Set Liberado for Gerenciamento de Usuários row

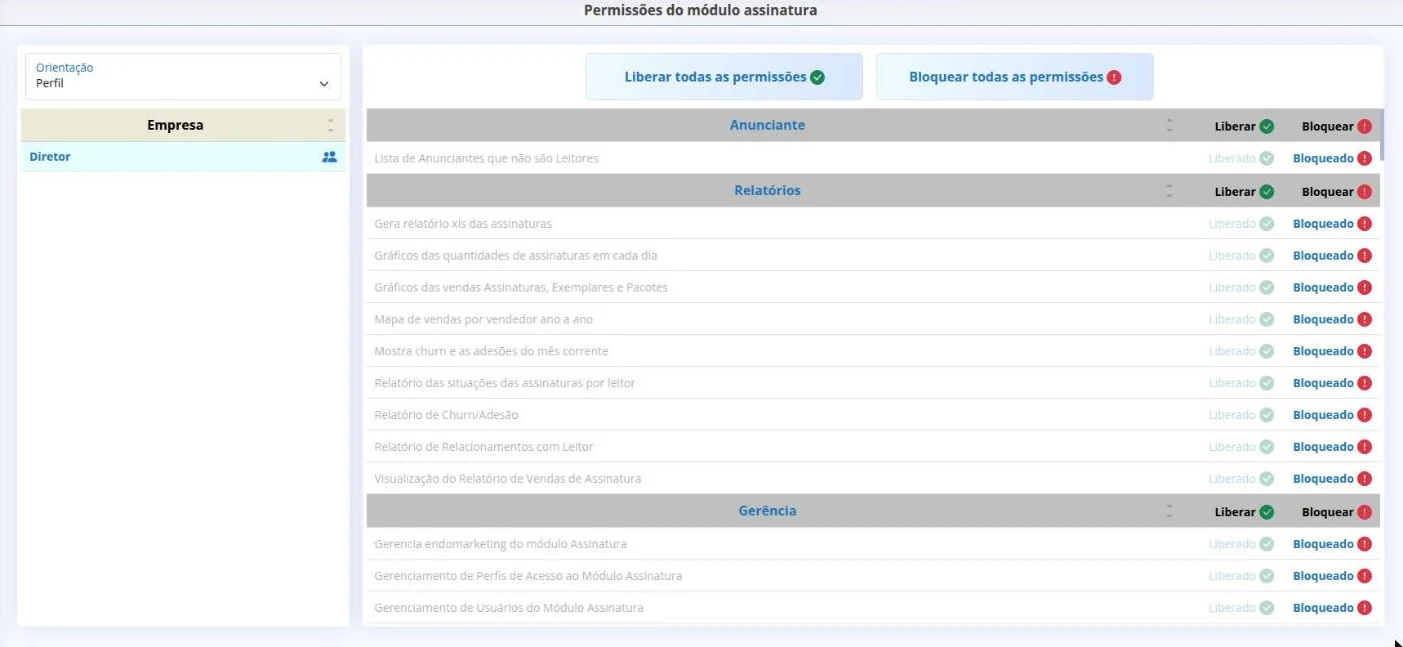tap(1241, 608)
